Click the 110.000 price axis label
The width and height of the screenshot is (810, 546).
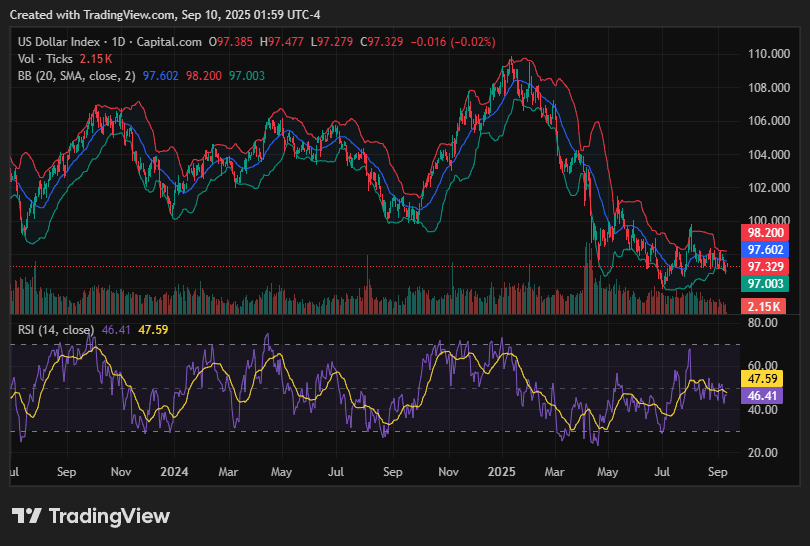(x=769, y=54)
